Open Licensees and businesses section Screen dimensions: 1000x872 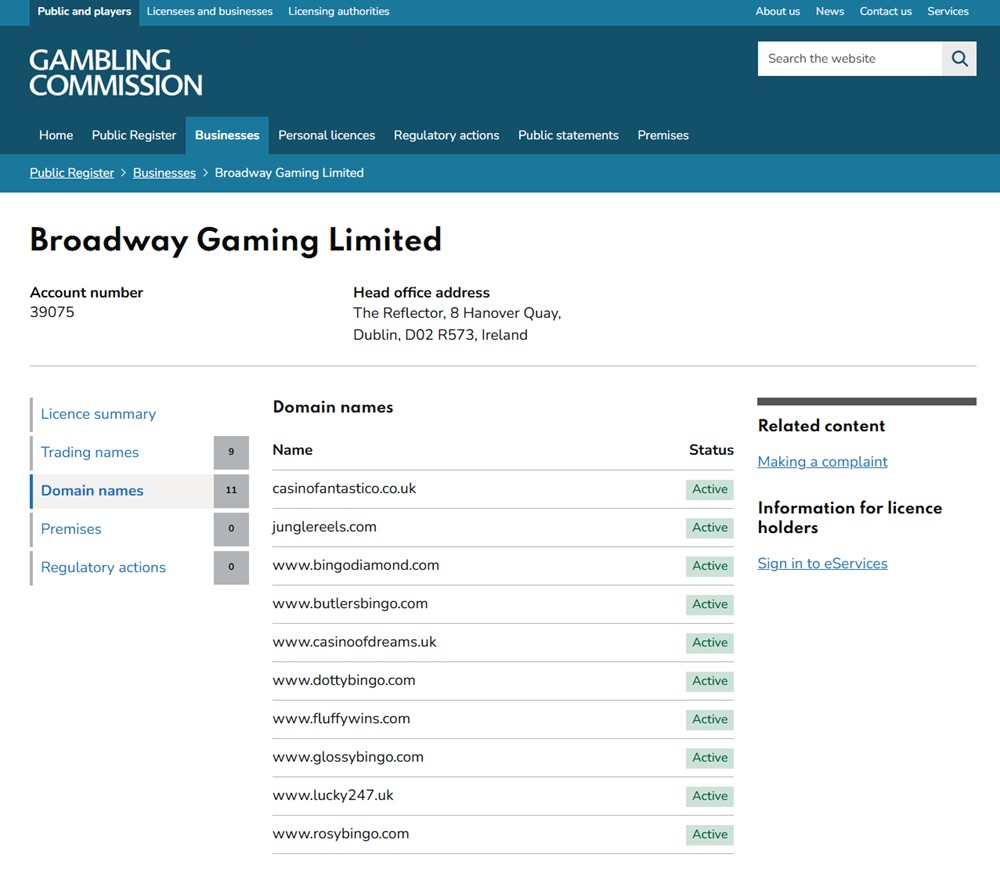coord(209,11)
